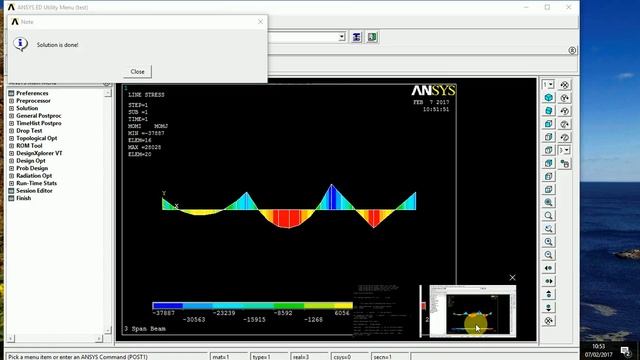Expand the Preprocessor tree node
Image resolution: width=640 pixels, height=360 pixels.
pos(11,101)
